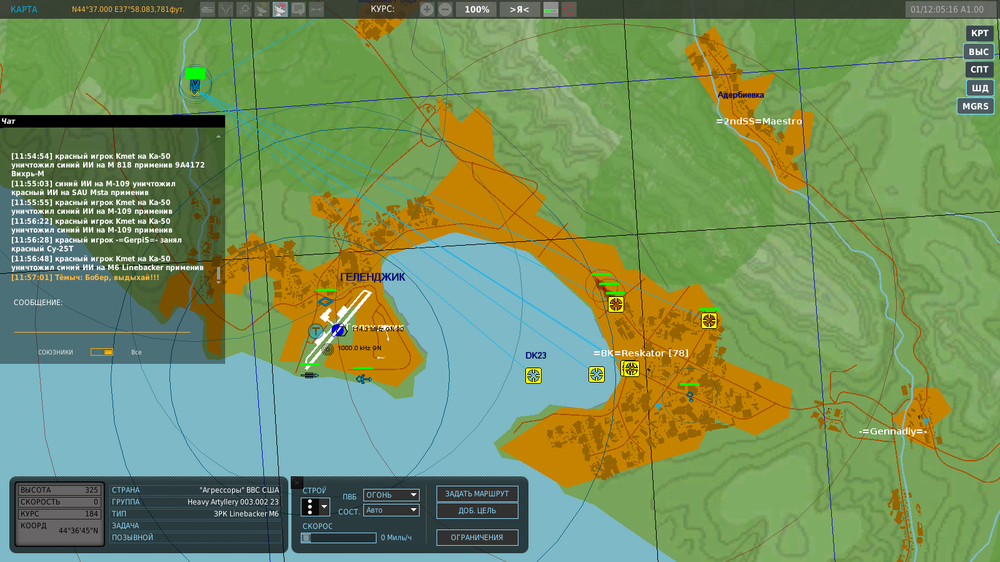1000x562 pixels.
Task: Zoom out with the minus icon
Action: pyautogui.click(x=445, y=10)
